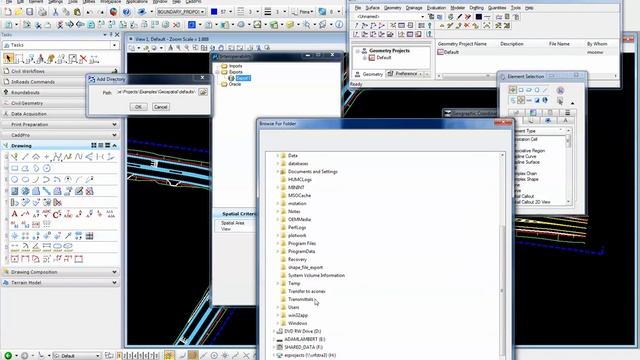This screenshot has height=360, width=640.
Task: Select the Users folder in Browse For Folder
Action: [x=293, y=307]
